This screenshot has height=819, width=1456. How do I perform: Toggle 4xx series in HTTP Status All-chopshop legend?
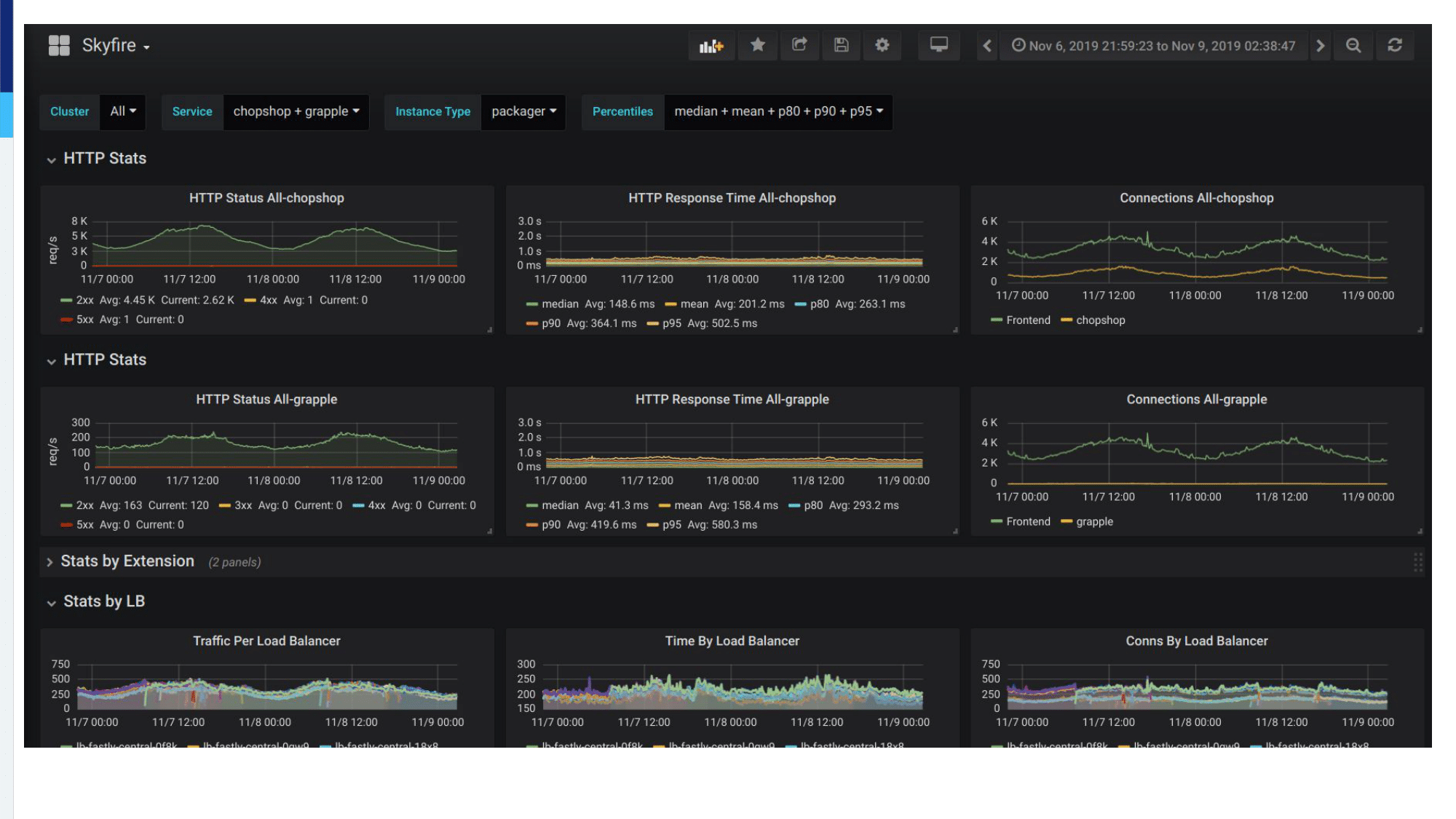(269, 301)
